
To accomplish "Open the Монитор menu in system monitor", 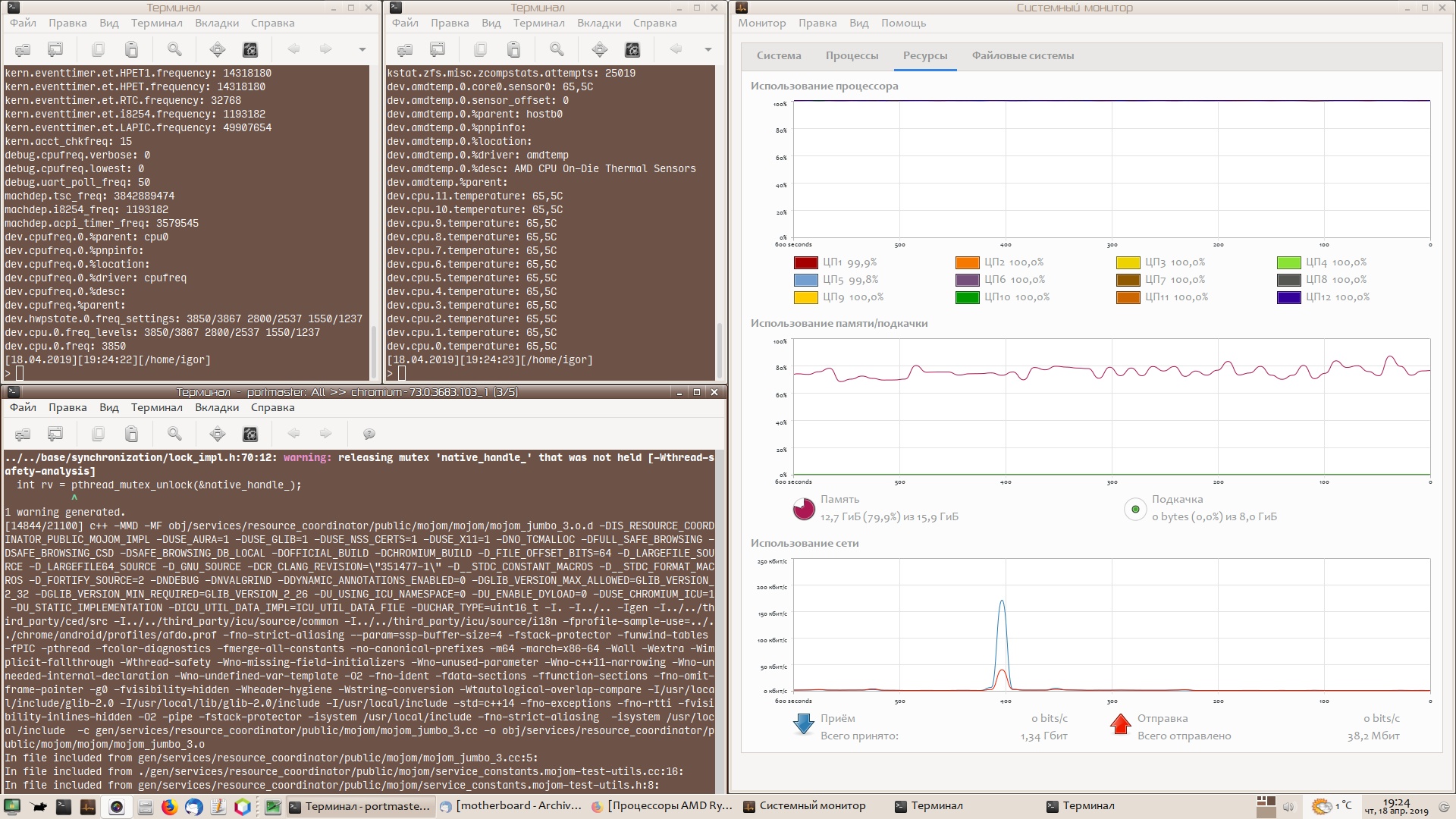I will (x=761, y=23).
